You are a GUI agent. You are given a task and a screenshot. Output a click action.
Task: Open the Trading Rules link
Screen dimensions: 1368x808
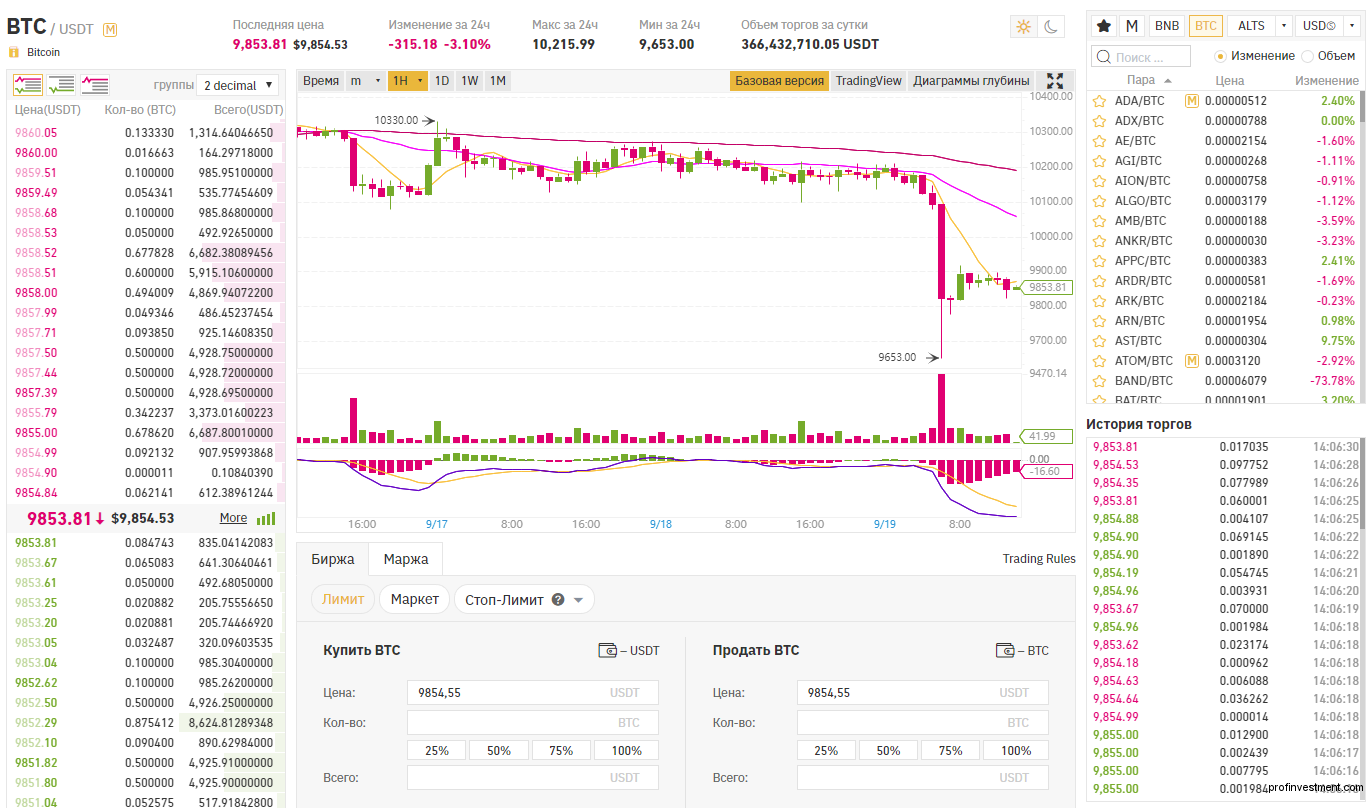(x=1039, y=559)
